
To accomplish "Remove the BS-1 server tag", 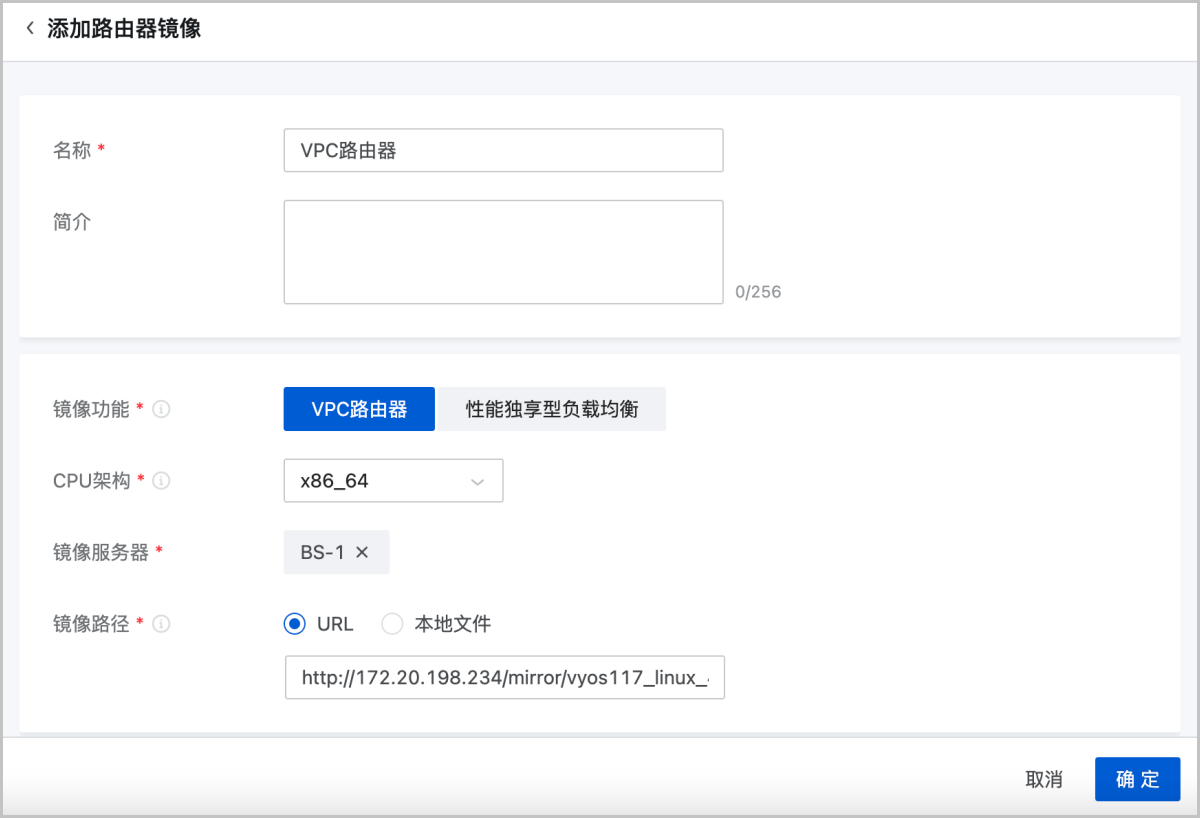I will [x=362, y=552].
